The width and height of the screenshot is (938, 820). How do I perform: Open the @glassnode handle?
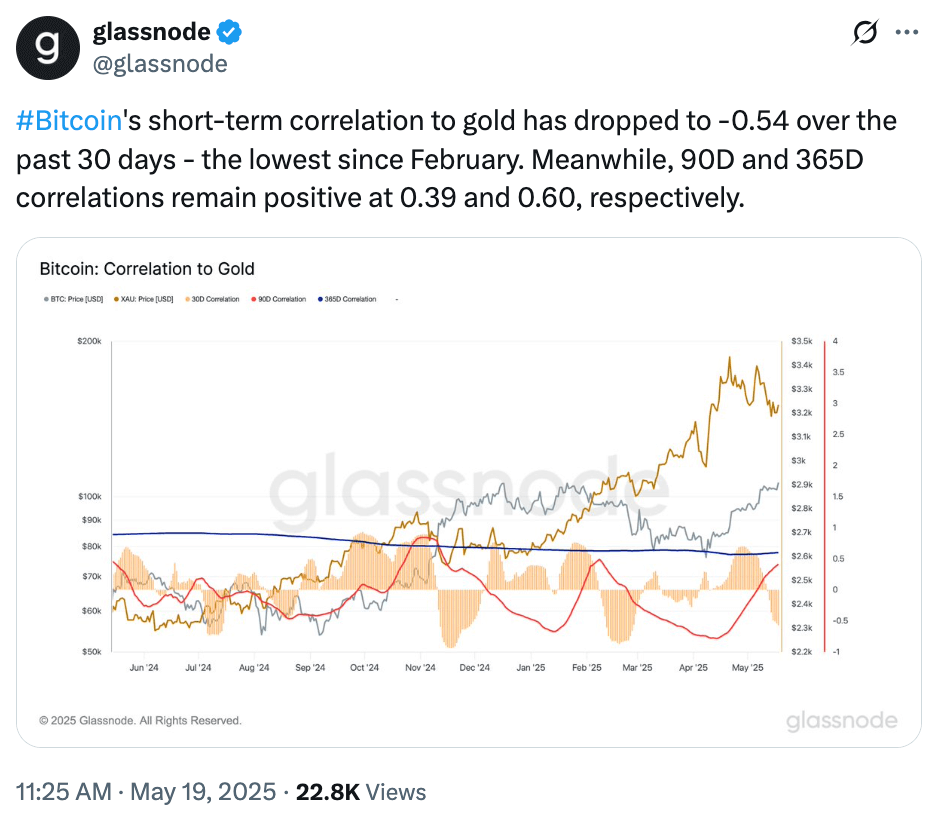(160, 64)
